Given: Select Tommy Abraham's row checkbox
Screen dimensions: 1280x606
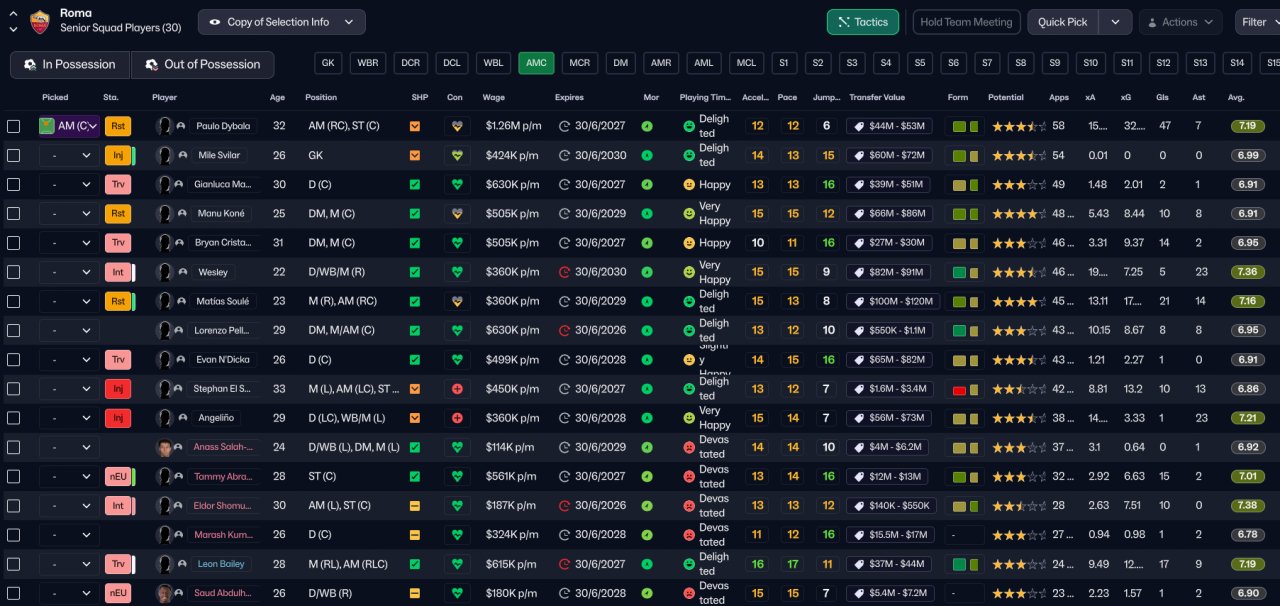Looking at the screenshot, I should tap(13, 476).
